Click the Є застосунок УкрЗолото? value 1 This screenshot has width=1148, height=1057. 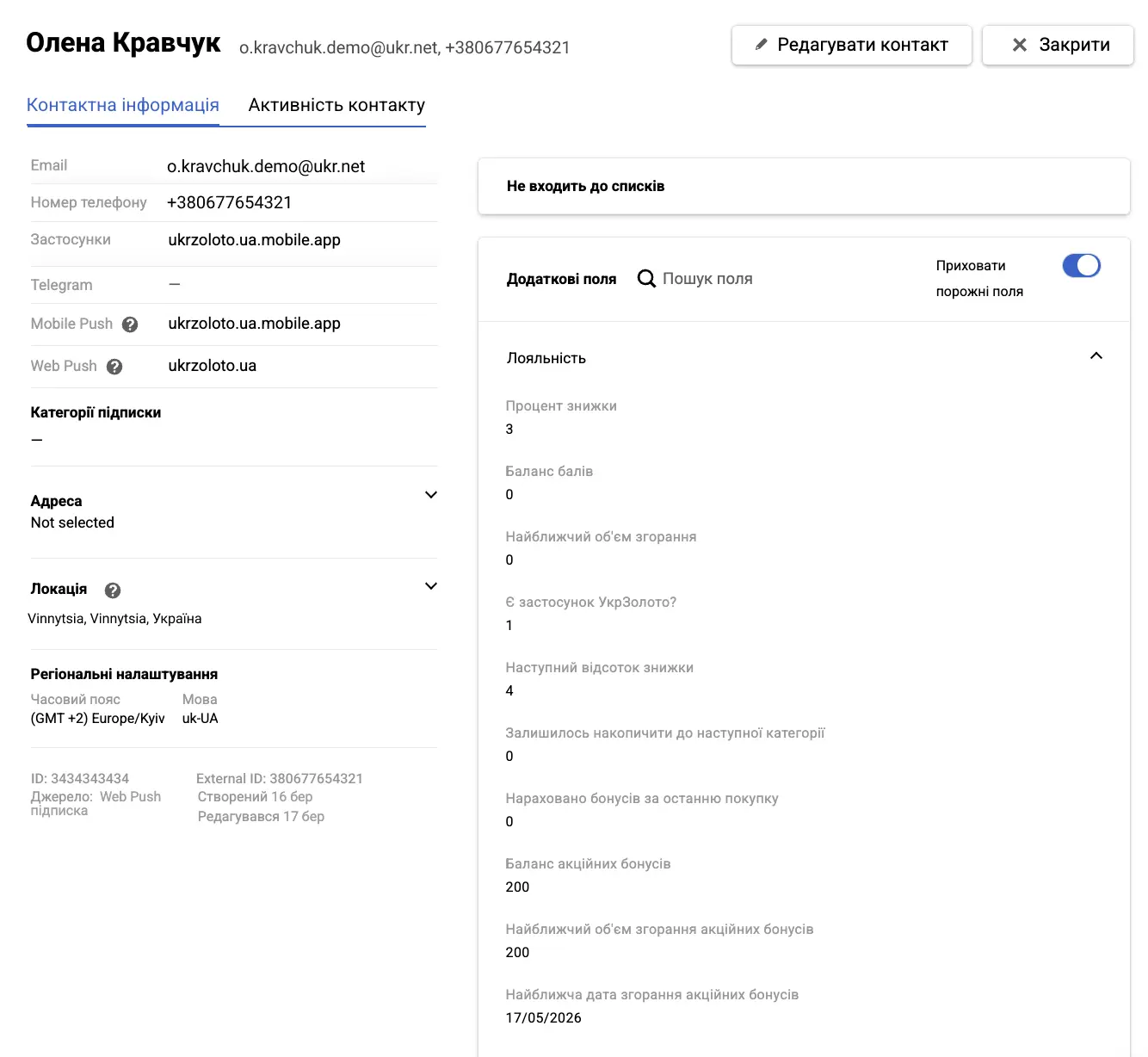coord(509,626)
